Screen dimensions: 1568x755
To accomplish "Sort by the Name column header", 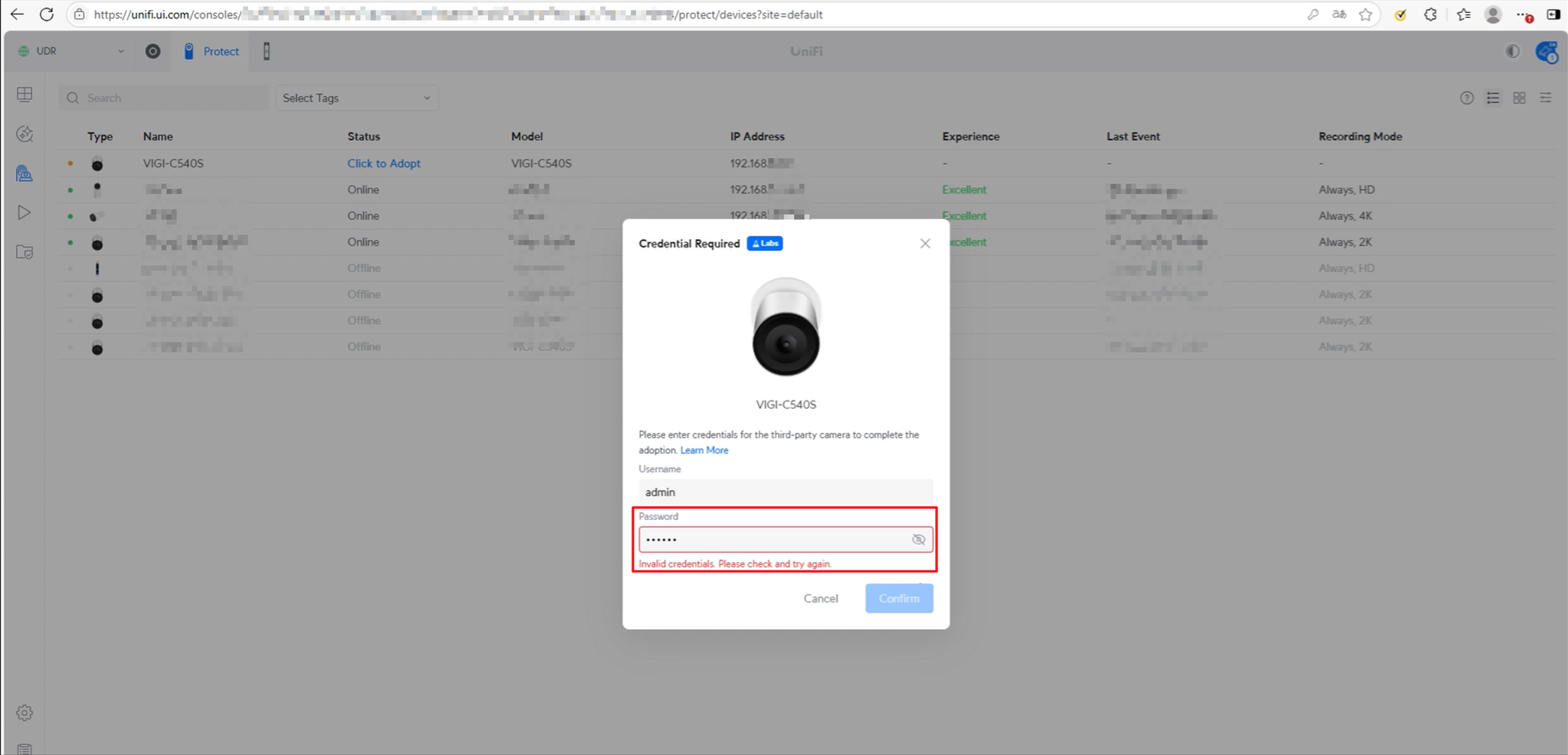I will click(158, 136).
